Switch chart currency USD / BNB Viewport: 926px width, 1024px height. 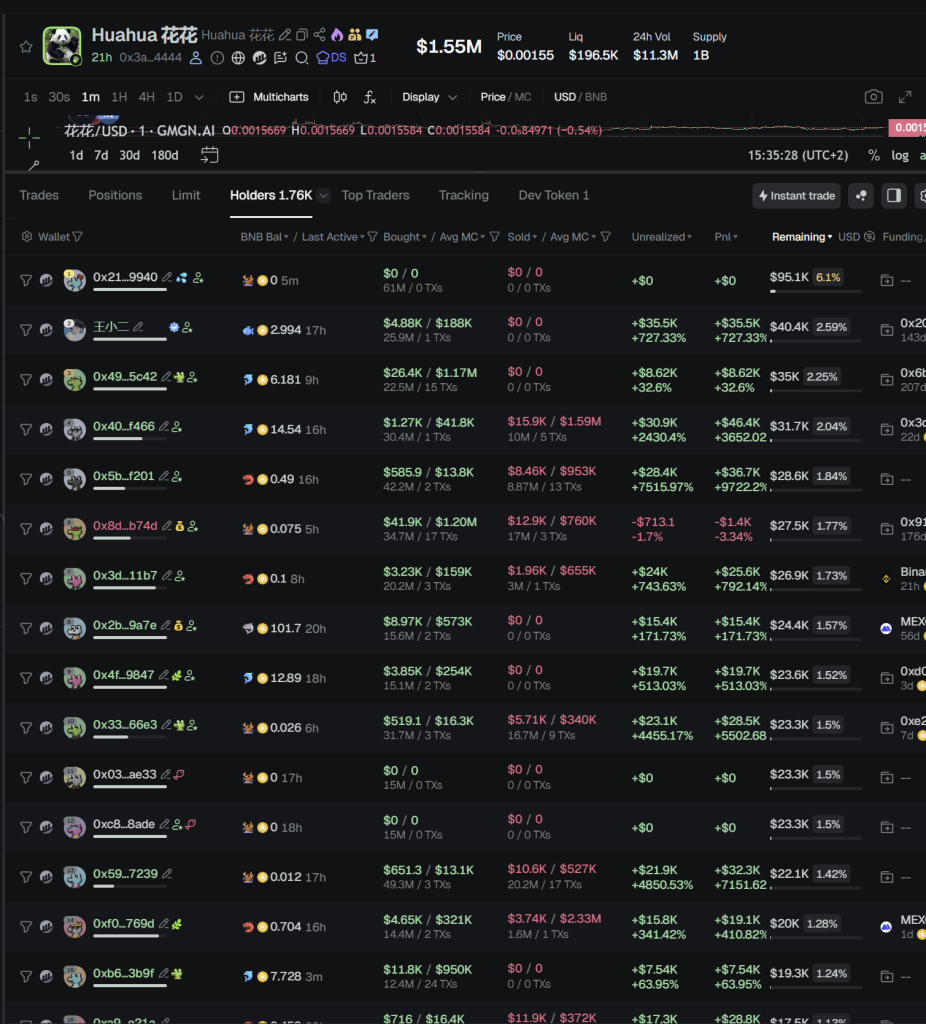[580, 97]
